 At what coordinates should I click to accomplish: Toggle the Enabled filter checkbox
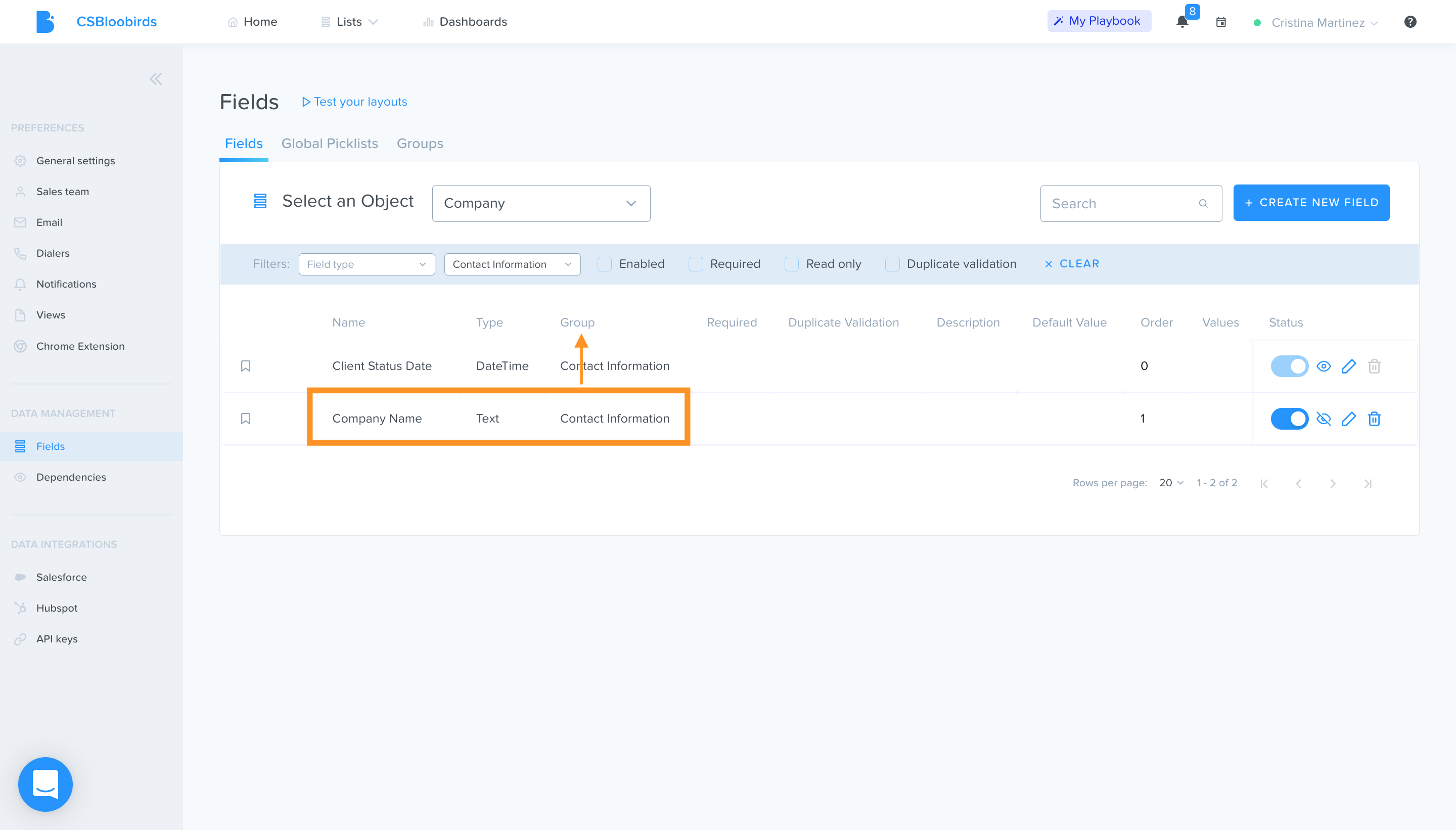[605, 264]
